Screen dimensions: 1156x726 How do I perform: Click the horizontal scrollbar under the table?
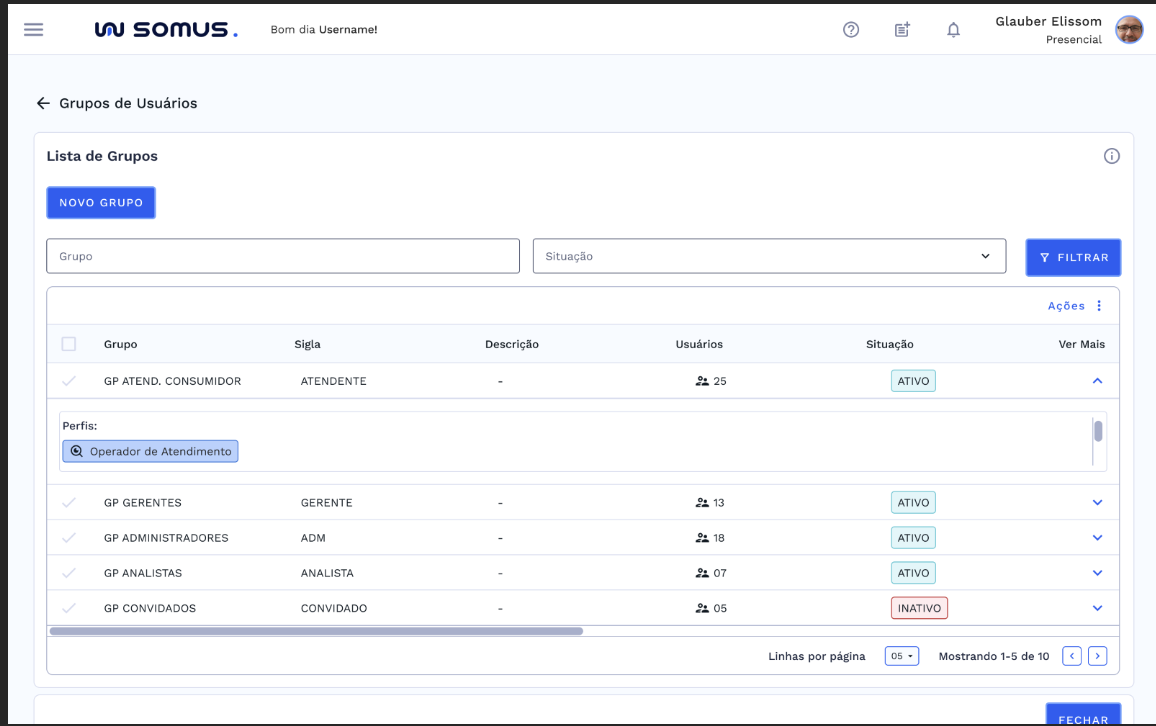click(316, 631)
